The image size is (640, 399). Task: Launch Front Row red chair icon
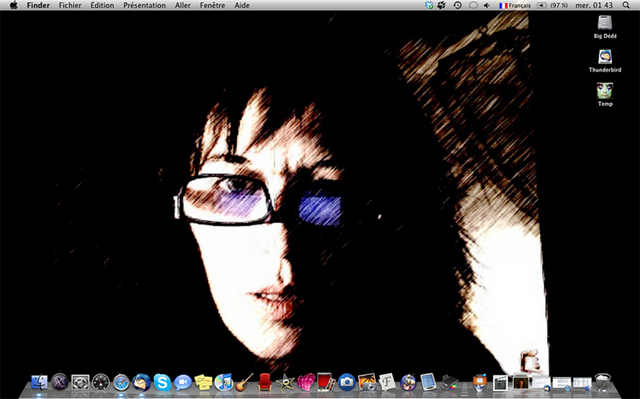tap(264, 382)
